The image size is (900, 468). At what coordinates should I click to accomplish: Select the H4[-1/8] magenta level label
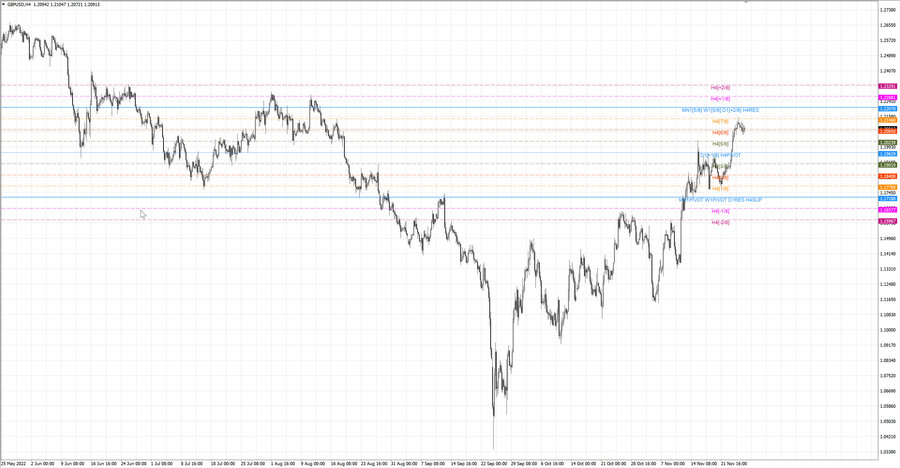coord(720,211)
